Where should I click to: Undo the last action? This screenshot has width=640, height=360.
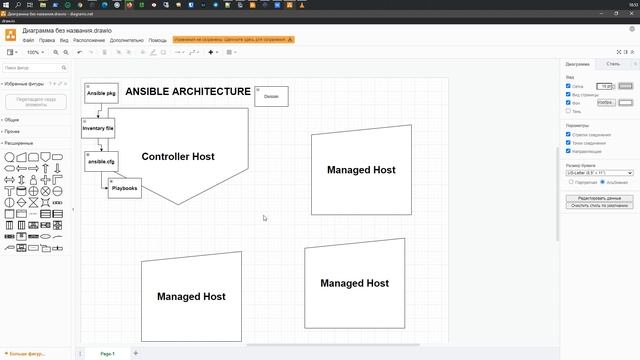[80, 52]
